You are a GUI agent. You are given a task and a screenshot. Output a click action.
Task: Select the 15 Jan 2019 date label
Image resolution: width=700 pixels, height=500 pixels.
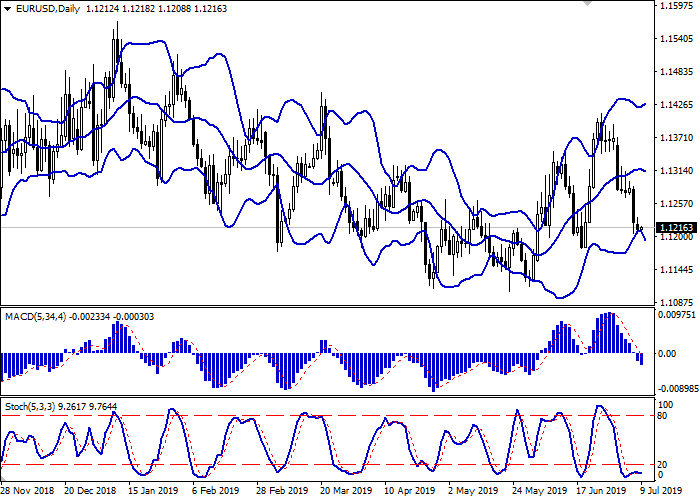[153, 491]
